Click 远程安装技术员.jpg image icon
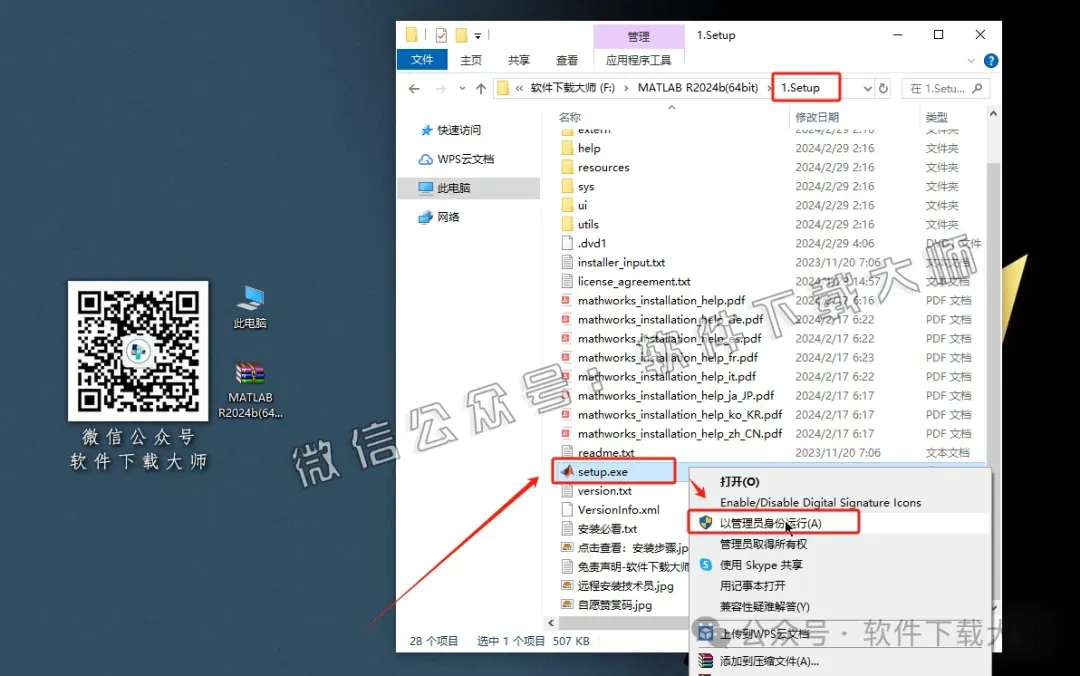Image resolution: width=1080 pixels, height=676 pixels. point(567,585)
